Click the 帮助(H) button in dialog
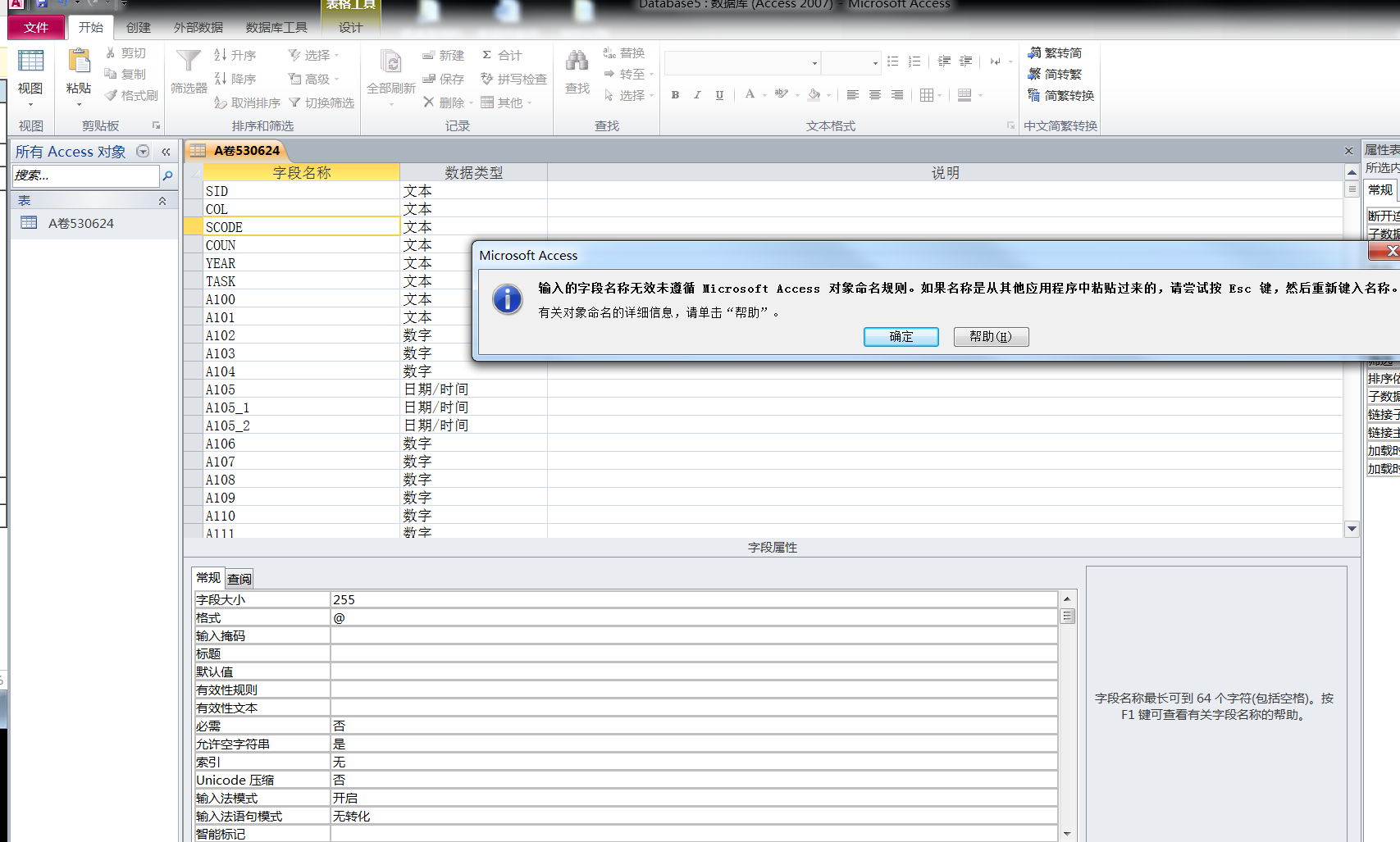Image resolution: width=1400 pixels, height=842 pixels. tap(991, 336)
